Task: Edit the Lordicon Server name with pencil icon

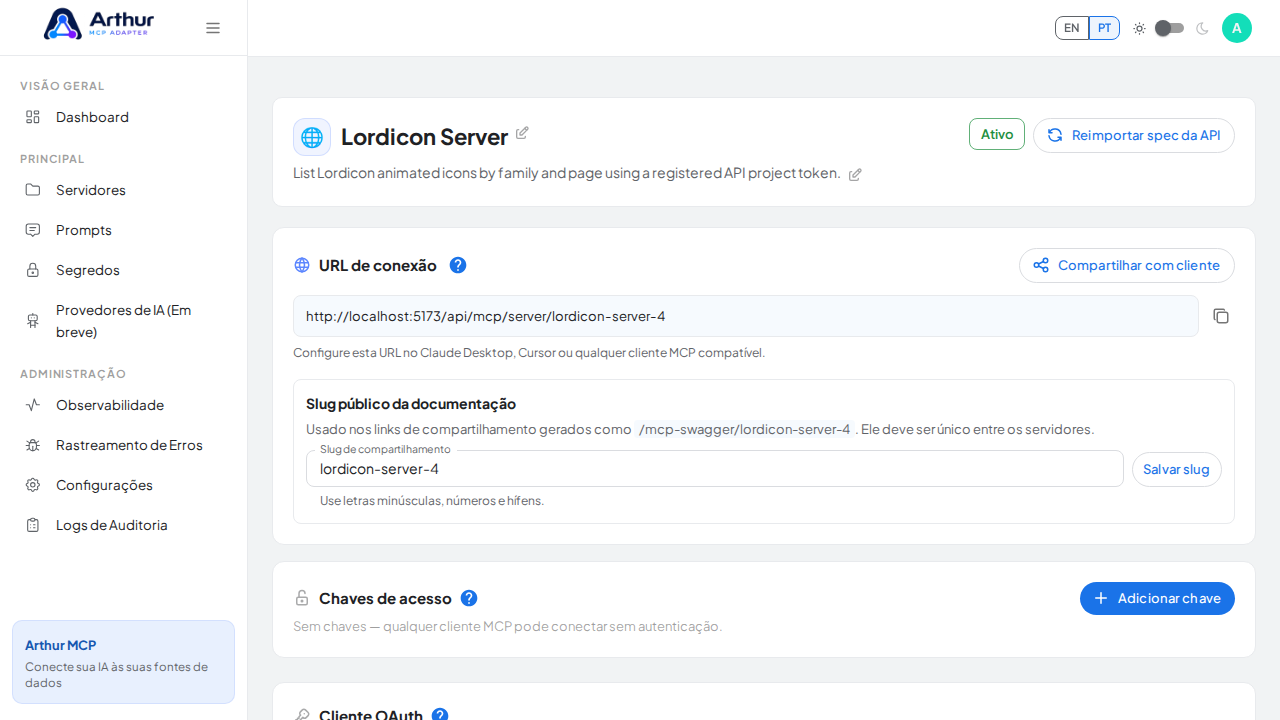Action: (522, 133)
